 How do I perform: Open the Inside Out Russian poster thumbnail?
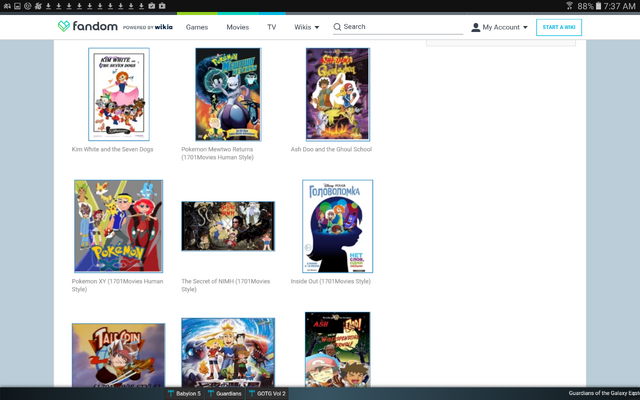[x=338, y=226]
